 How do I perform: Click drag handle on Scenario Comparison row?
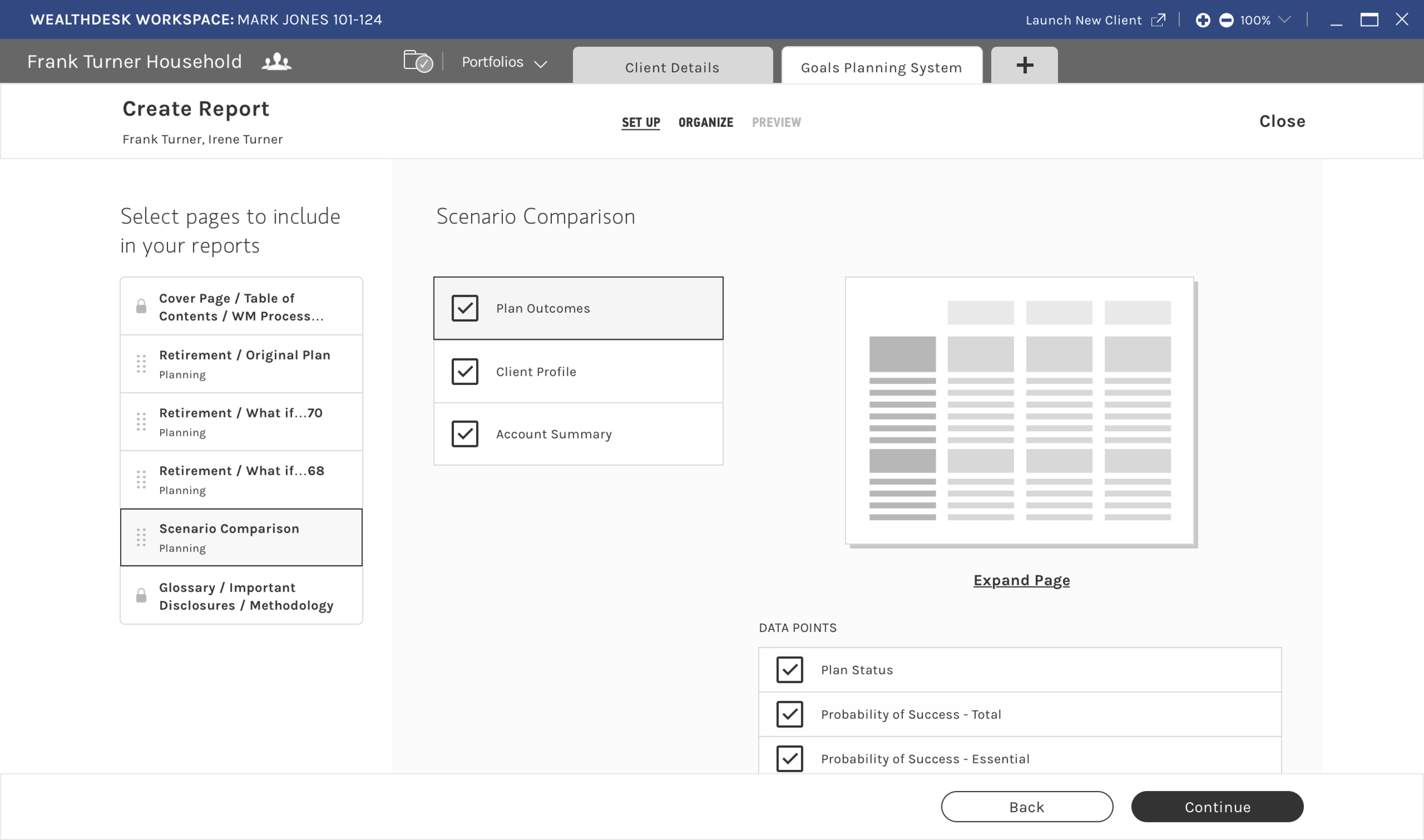141,537
